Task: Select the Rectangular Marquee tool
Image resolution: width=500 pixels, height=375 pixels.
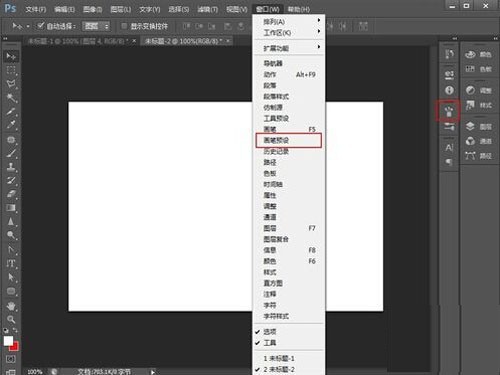Action: click(11, 70)
